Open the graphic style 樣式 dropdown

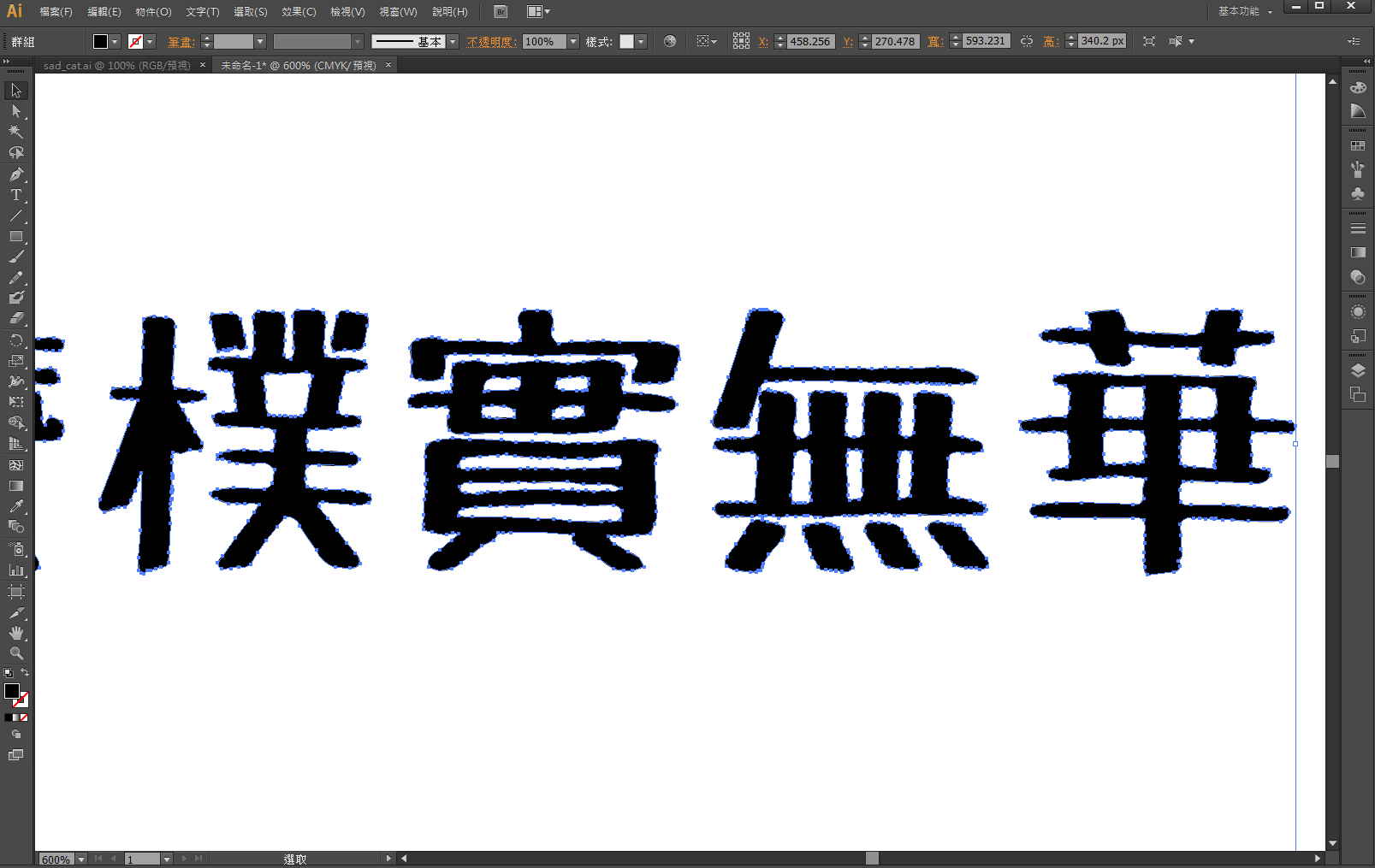point(641,41)
